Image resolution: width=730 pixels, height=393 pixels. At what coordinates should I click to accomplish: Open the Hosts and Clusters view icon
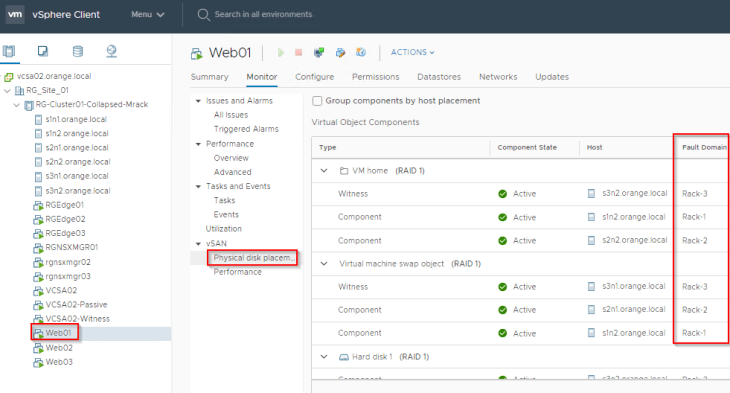pyautogui.click(x=9, y=51)
